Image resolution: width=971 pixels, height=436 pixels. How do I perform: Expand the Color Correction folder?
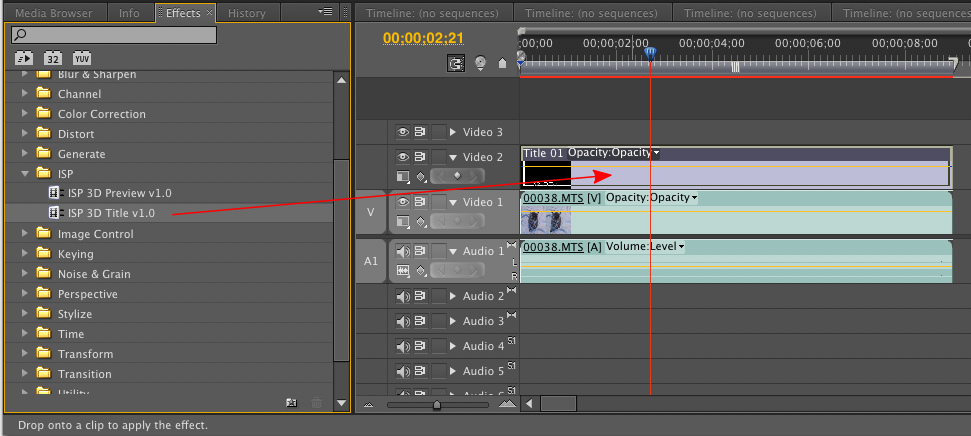coord(25,113)
